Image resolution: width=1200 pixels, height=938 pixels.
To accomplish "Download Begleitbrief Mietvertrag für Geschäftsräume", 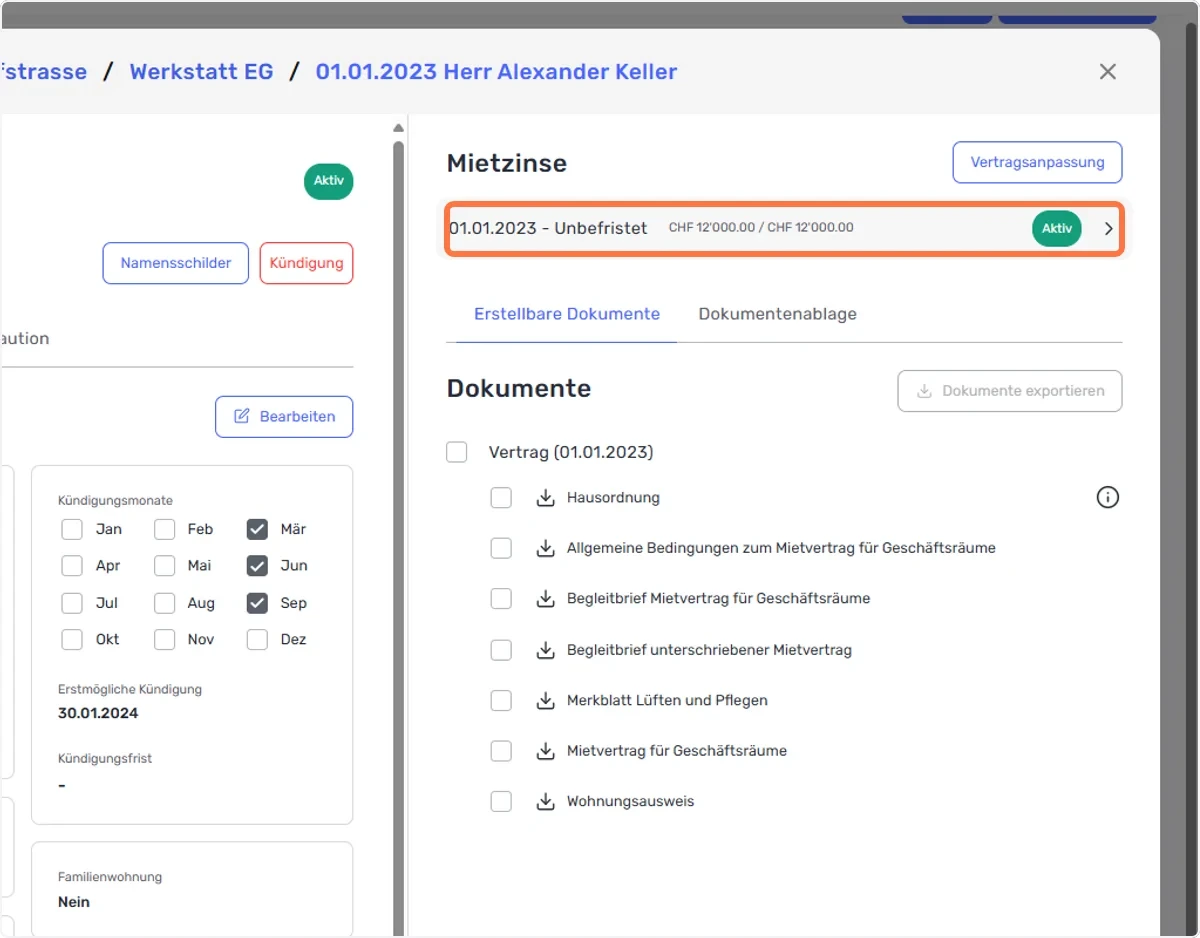I will [x=545, y=599].
